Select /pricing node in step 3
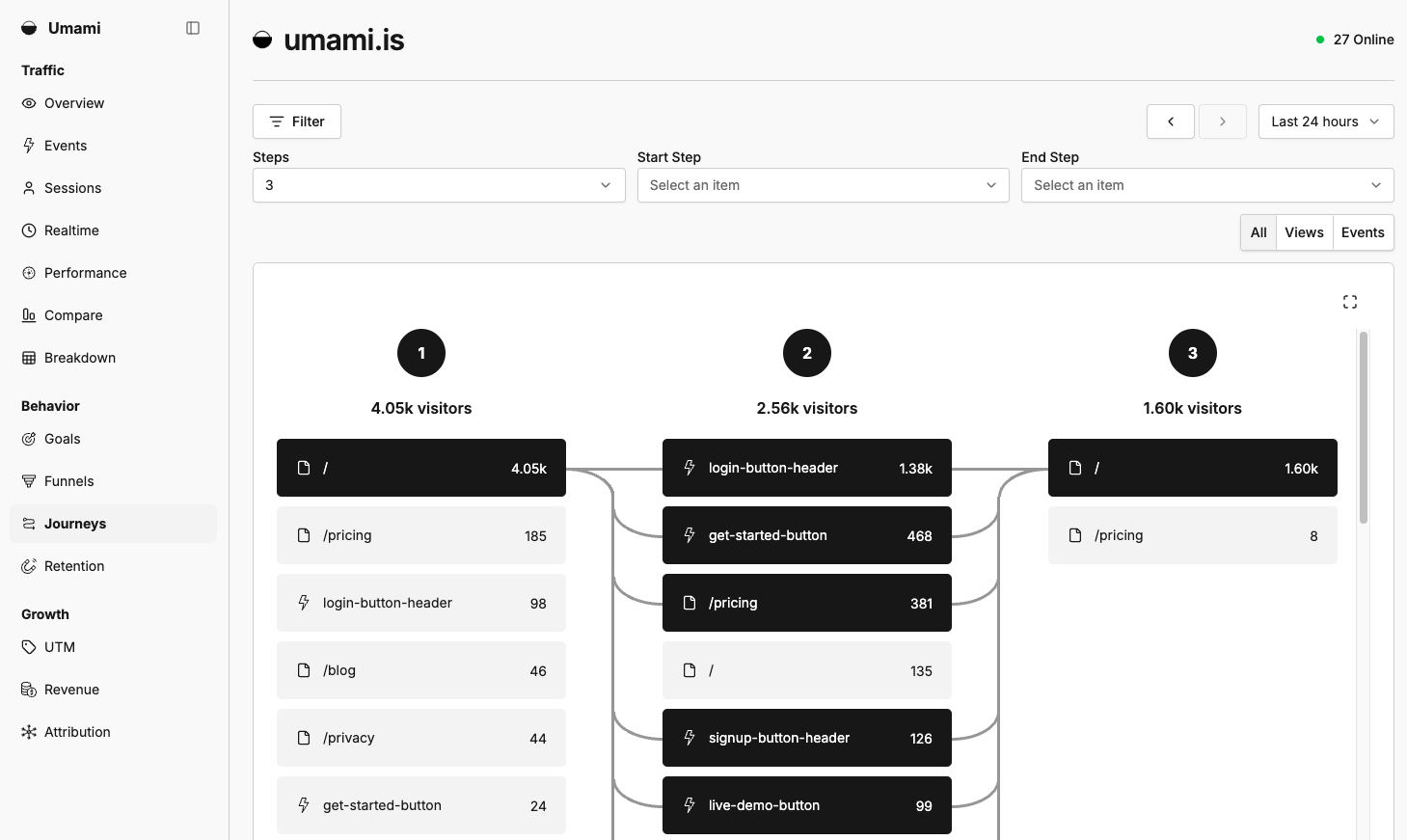The image size is (1407, 840). (x=1193, y=535)
